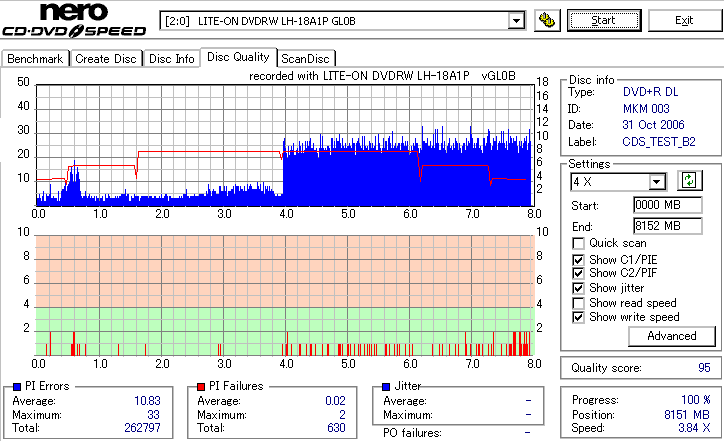The width and height of the screenshot is (724, 441).
Task: Click the Position value 8151 MB
Action: [687, 415]
